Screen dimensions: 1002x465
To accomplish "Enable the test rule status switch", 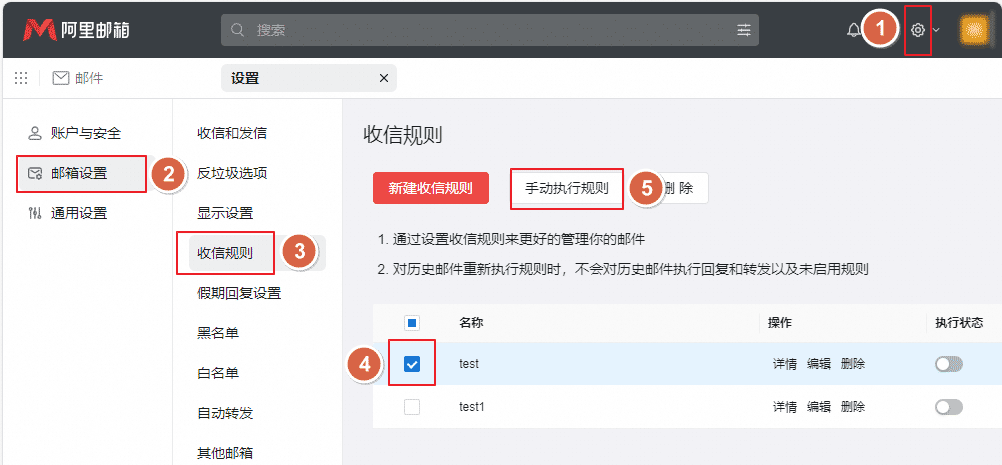I will pyautogui.click(x=948, y=365).
